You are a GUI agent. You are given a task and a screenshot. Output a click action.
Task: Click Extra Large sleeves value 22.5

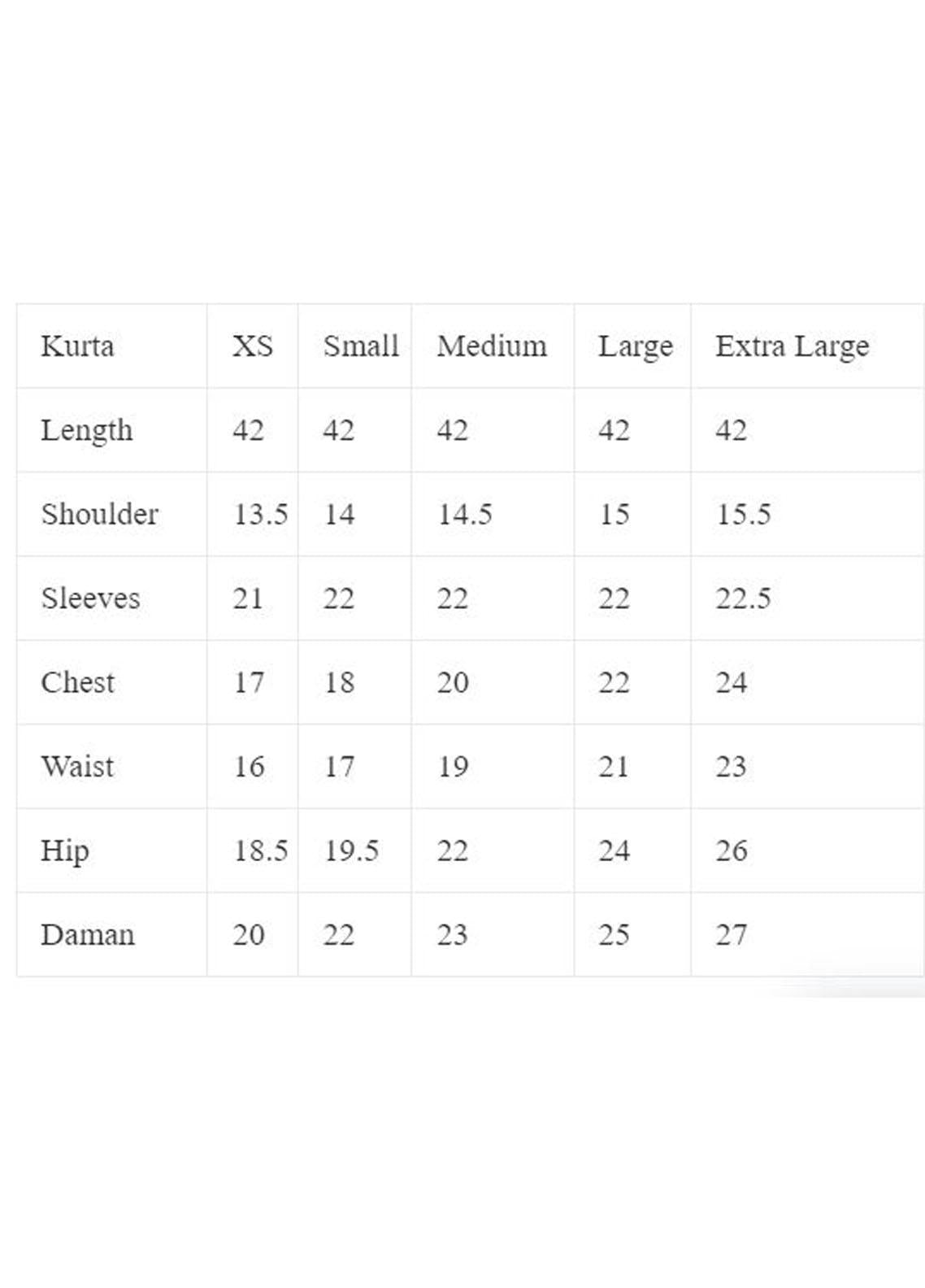coord(743,598)
